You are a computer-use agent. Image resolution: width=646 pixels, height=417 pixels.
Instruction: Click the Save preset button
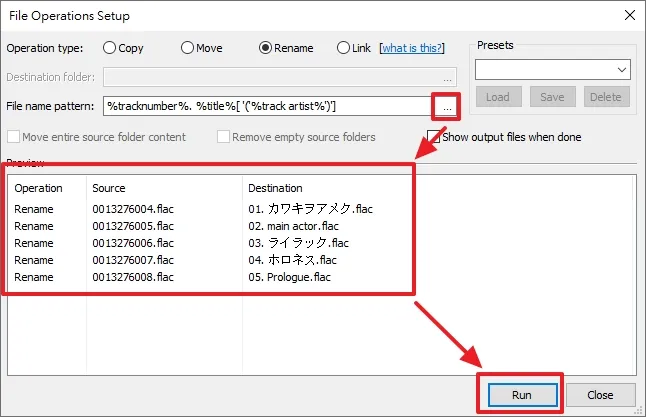(552, 97)
